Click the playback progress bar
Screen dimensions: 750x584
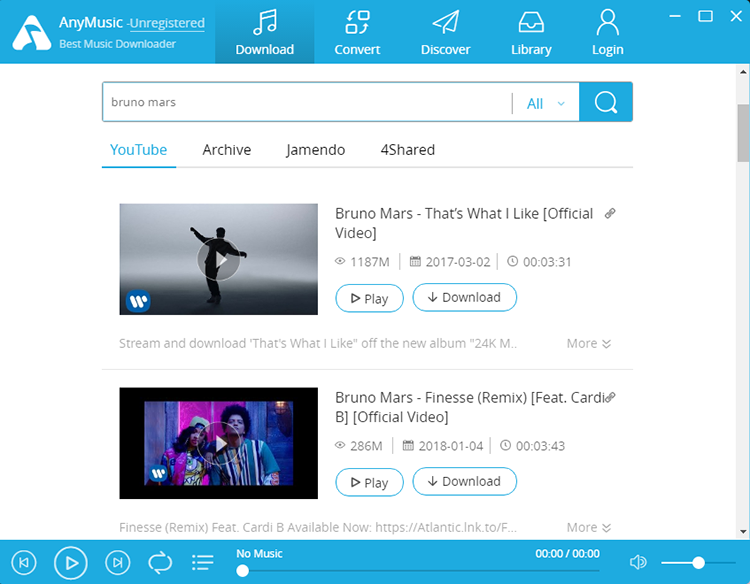[x=419, y=571]
